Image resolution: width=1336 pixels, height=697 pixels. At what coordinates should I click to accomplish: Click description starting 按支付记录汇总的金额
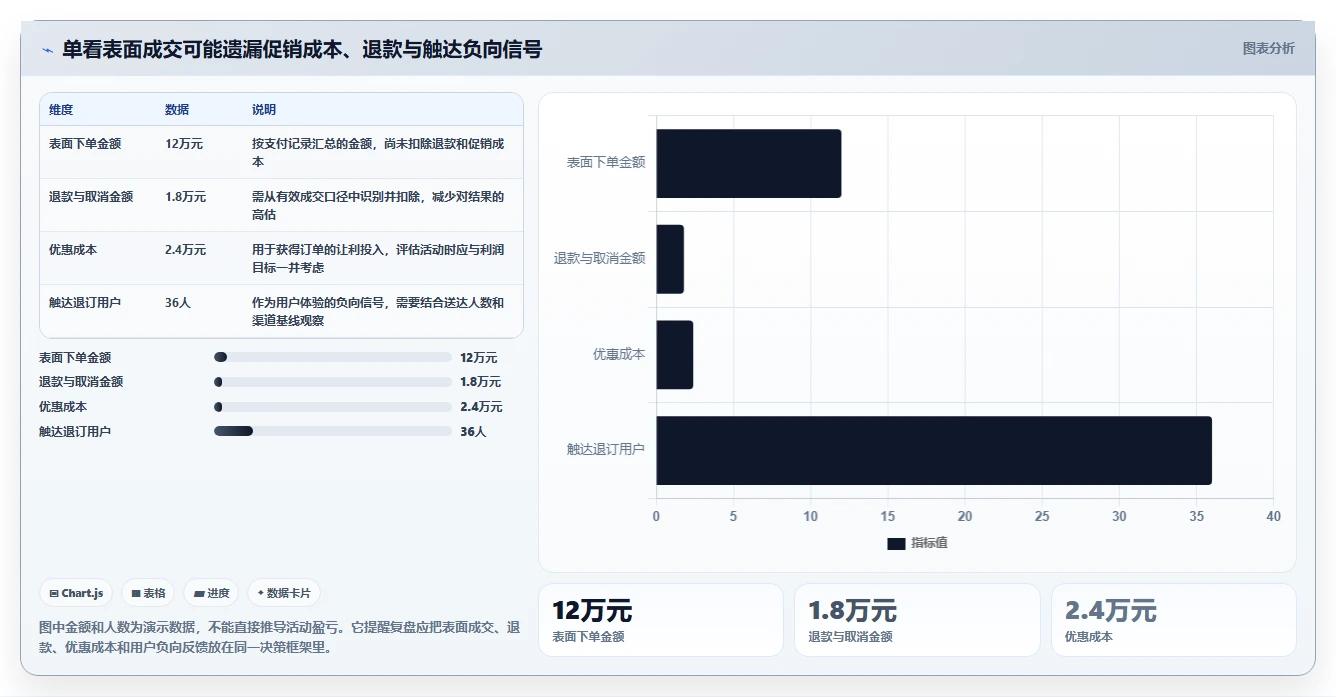click(378, 152)
